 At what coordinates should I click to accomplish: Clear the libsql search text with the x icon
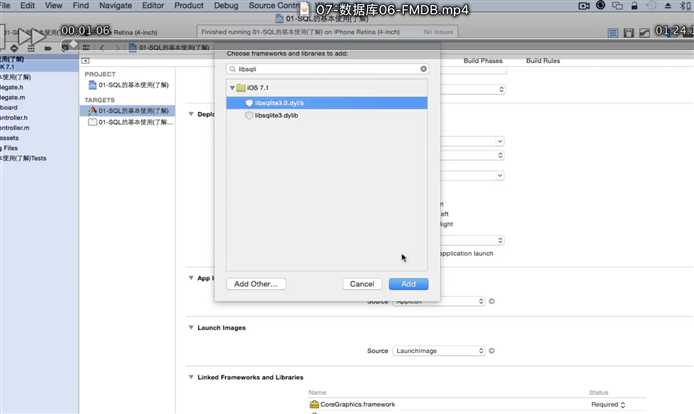point(424,69)
